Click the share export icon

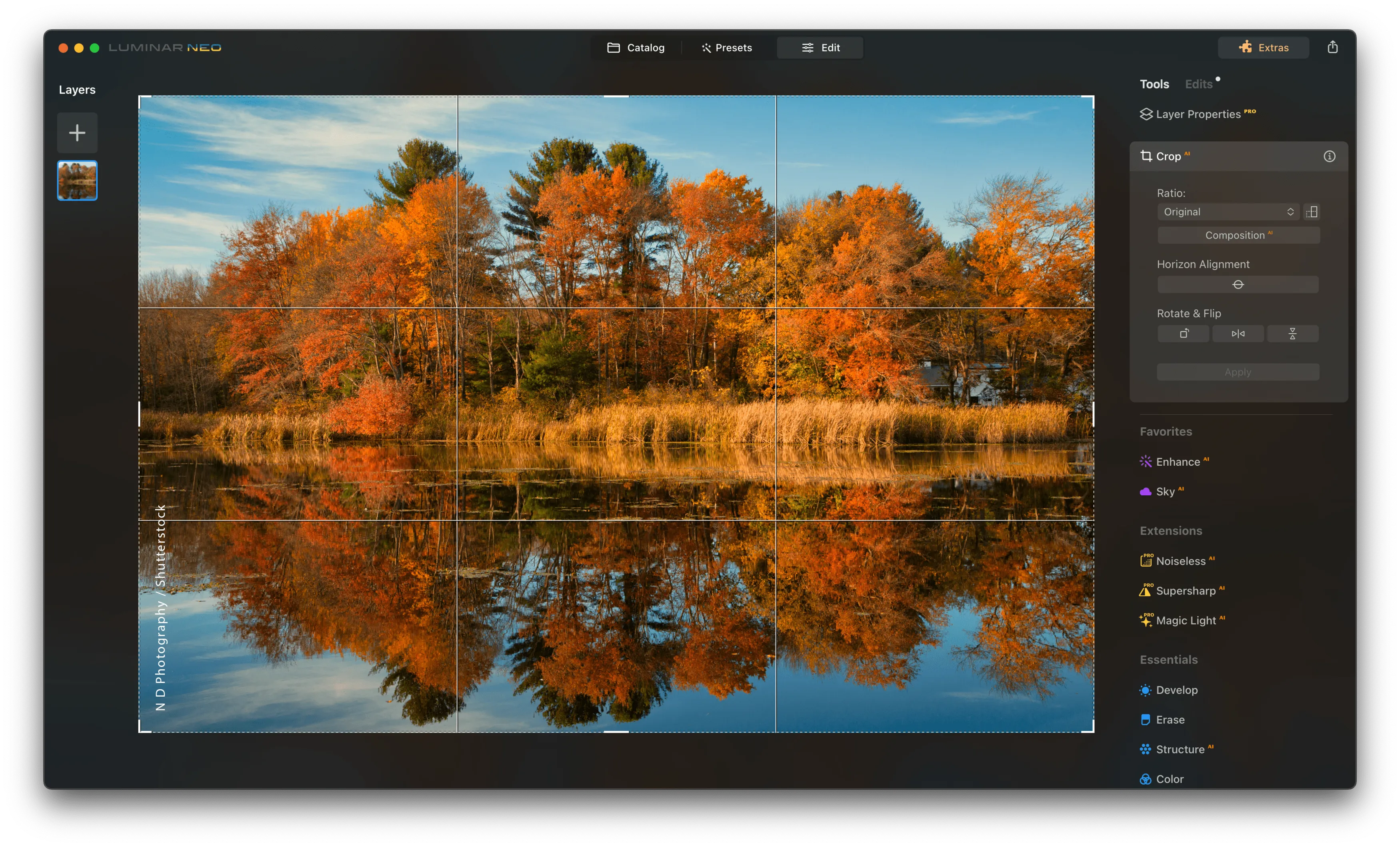pyautogui.click(x=1332, y=47)
